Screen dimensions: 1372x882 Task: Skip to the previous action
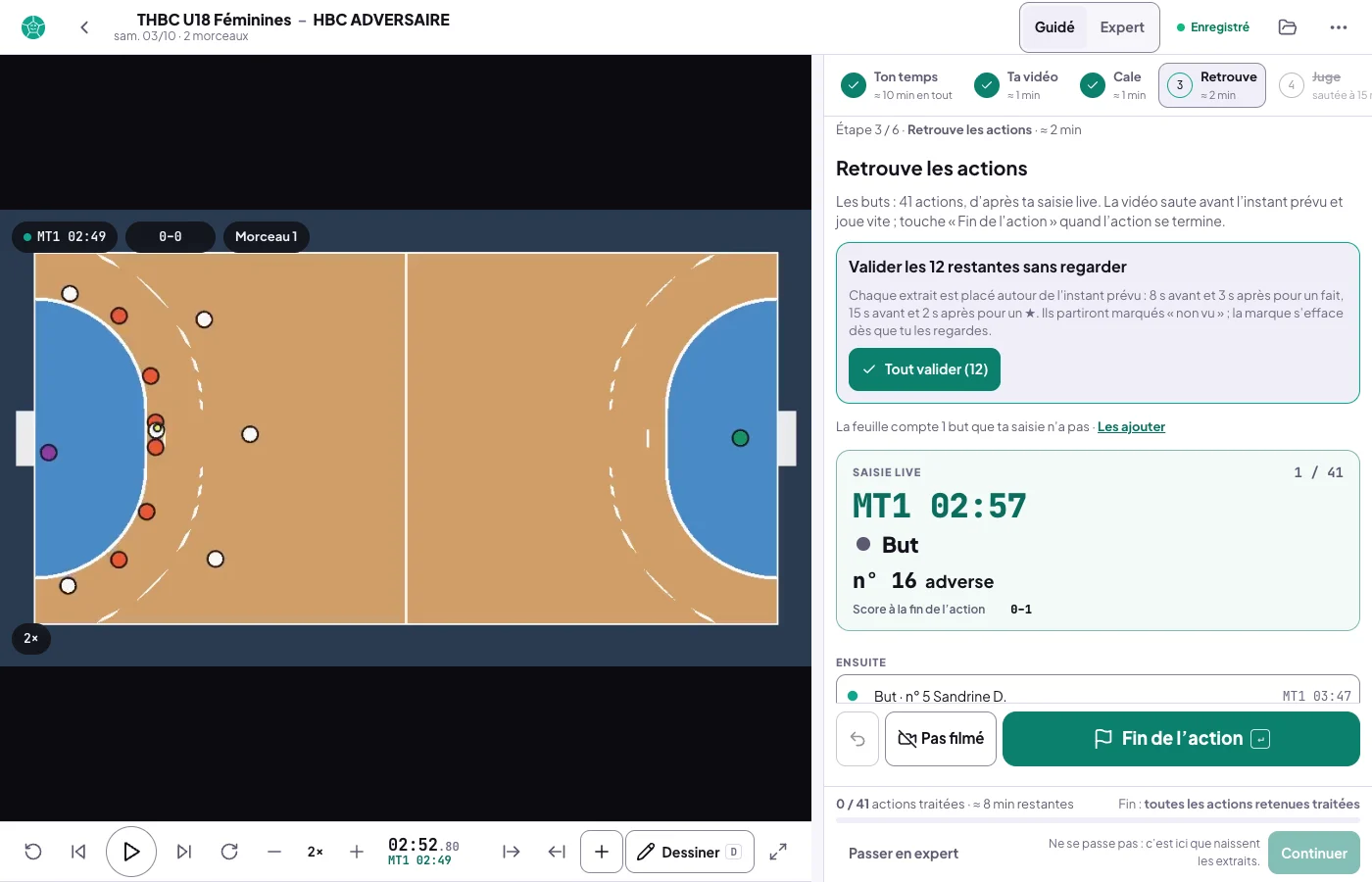[78, 852]
